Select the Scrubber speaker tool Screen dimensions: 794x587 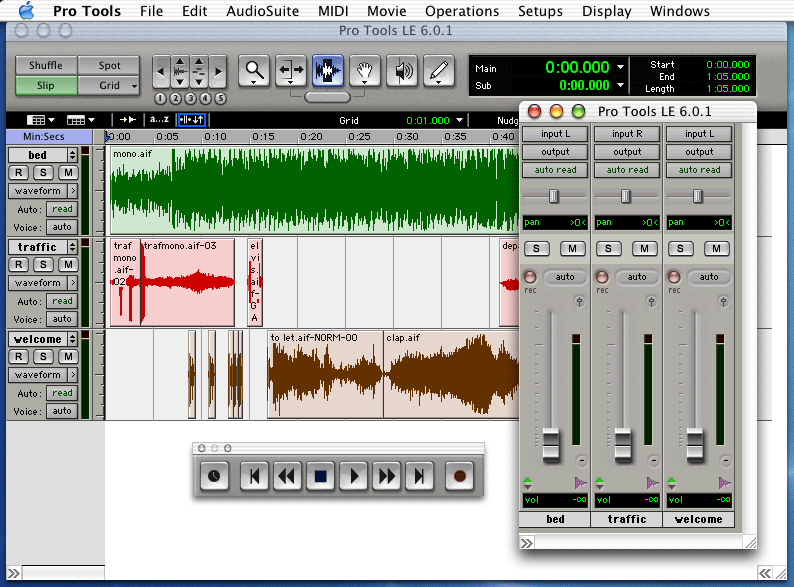click(x=402, y=71)
